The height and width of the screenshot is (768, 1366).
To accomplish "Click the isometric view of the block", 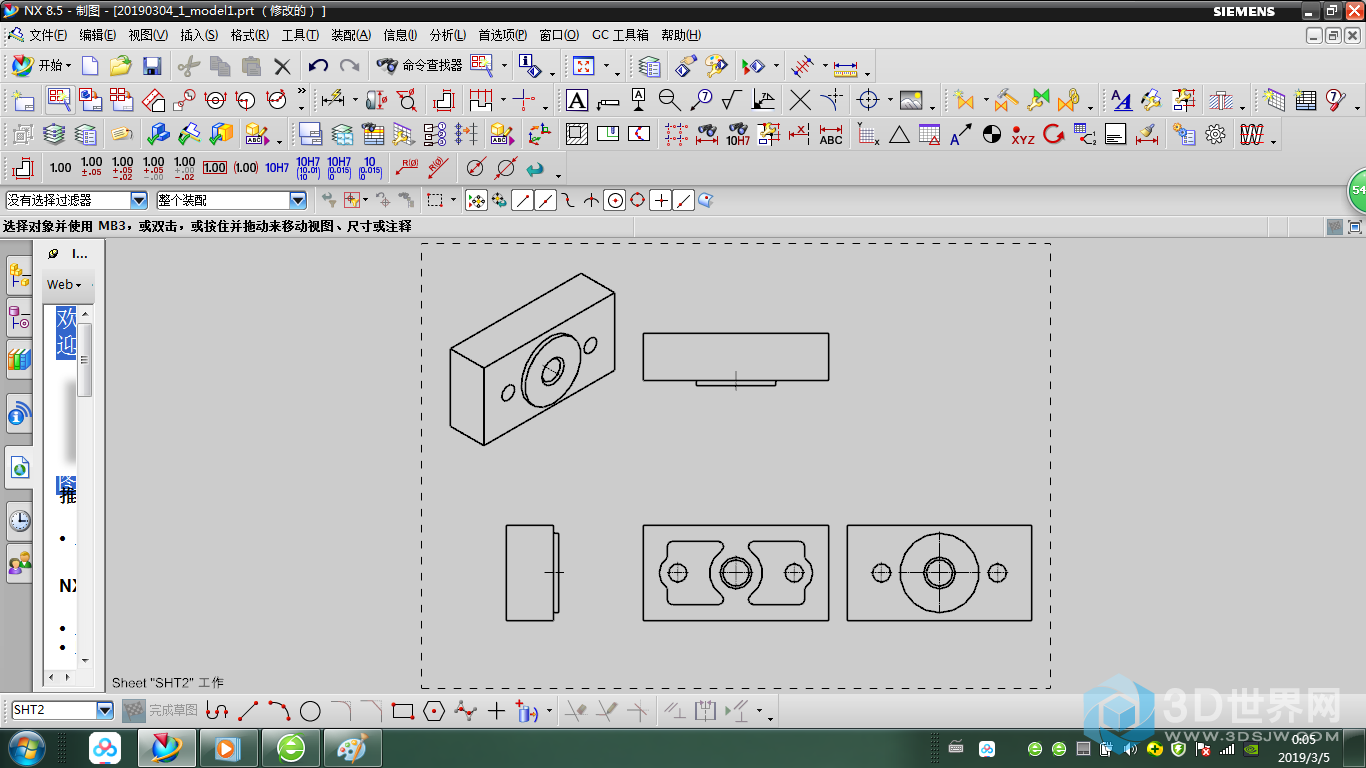I will 532,359.
